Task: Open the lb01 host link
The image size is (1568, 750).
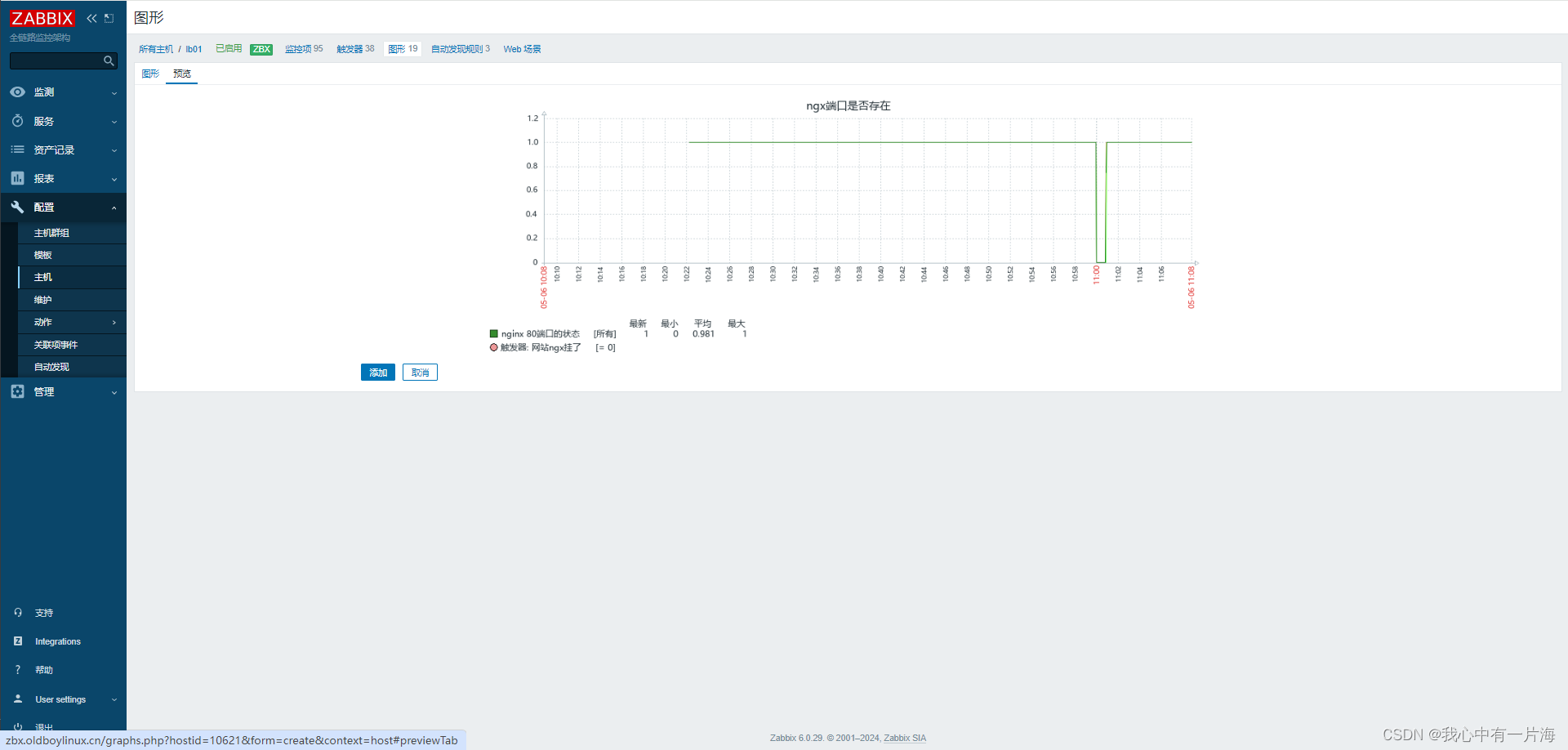Action: tap(194, 49)
